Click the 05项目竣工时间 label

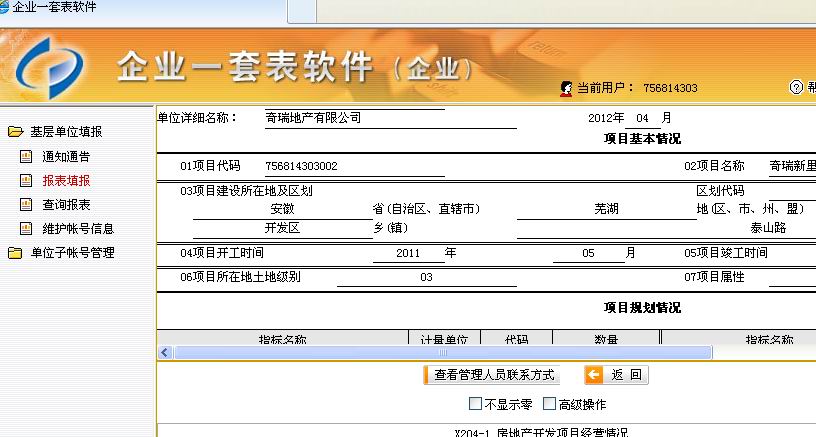pos(726,253)
